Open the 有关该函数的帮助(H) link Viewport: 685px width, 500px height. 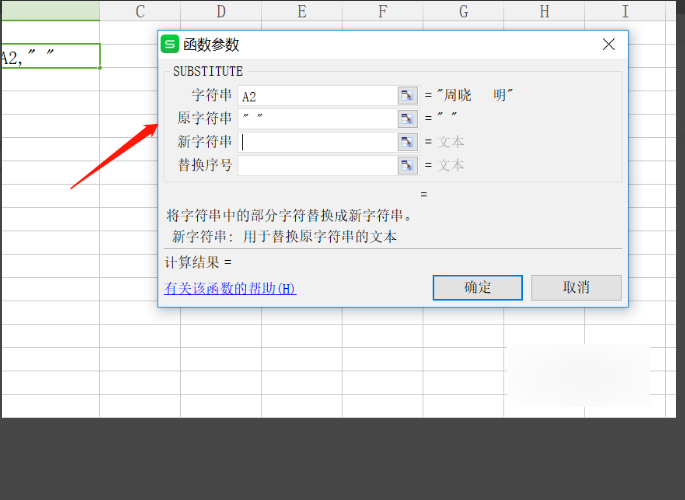click(230, 288)
